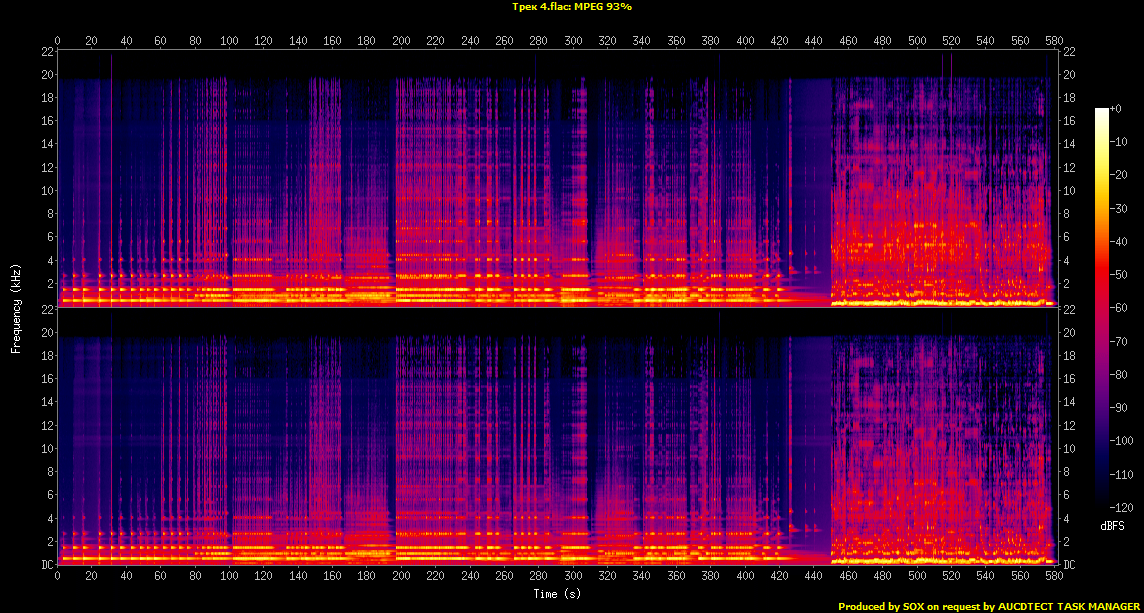Click the 580 mark on the bottom time axis
Screen dimensions: 1144x613
(1054, 576)
